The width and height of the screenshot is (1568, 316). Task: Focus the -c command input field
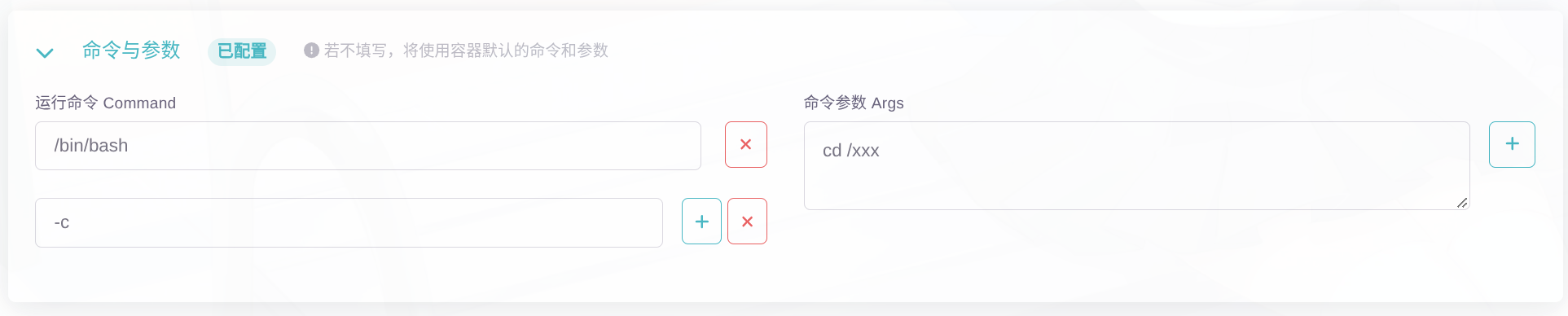(x=349, y=222)
